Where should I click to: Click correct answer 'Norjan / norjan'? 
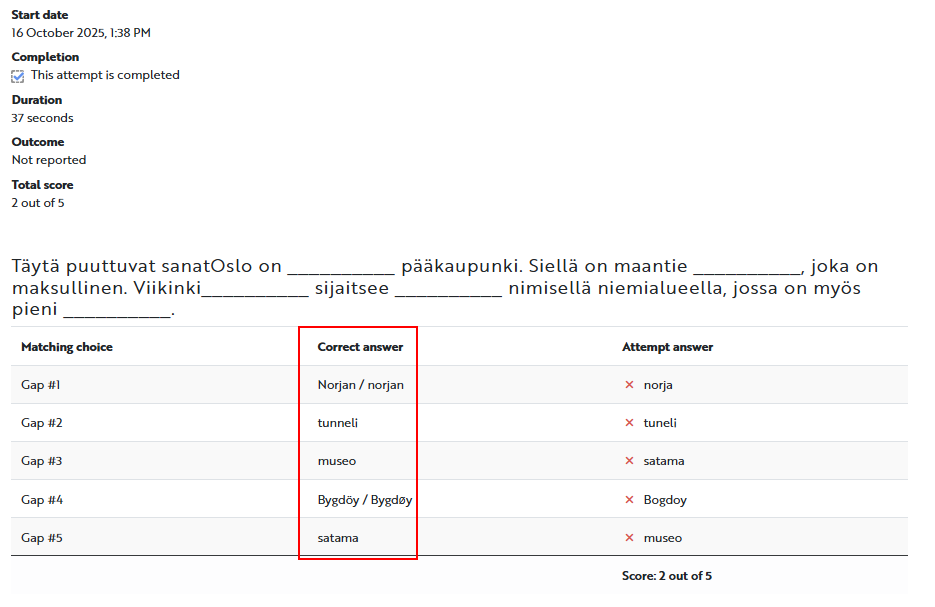pos(361,385)
